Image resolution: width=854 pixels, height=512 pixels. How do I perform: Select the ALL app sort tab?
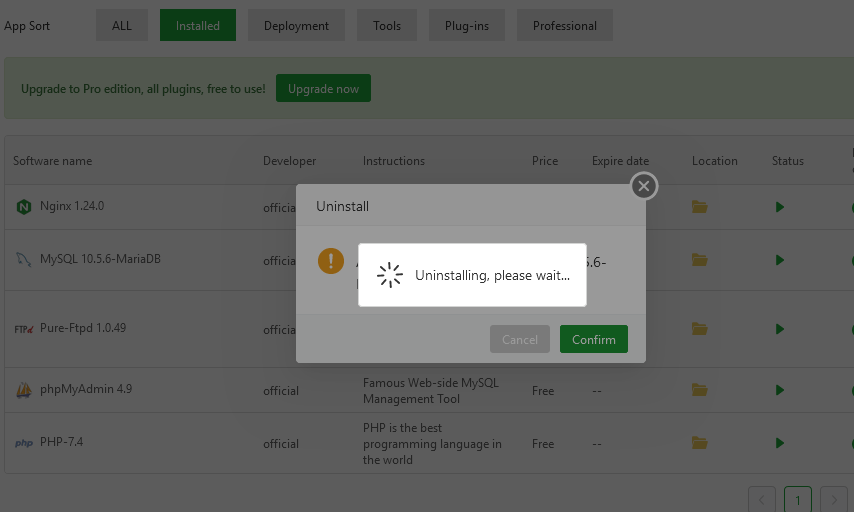click(122, 26)
